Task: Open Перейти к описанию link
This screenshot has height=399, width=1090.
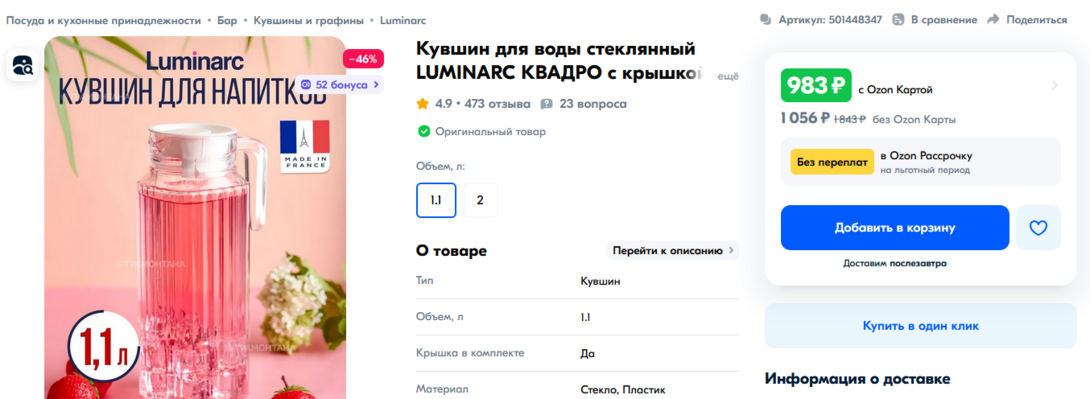Action: point(672,250)
